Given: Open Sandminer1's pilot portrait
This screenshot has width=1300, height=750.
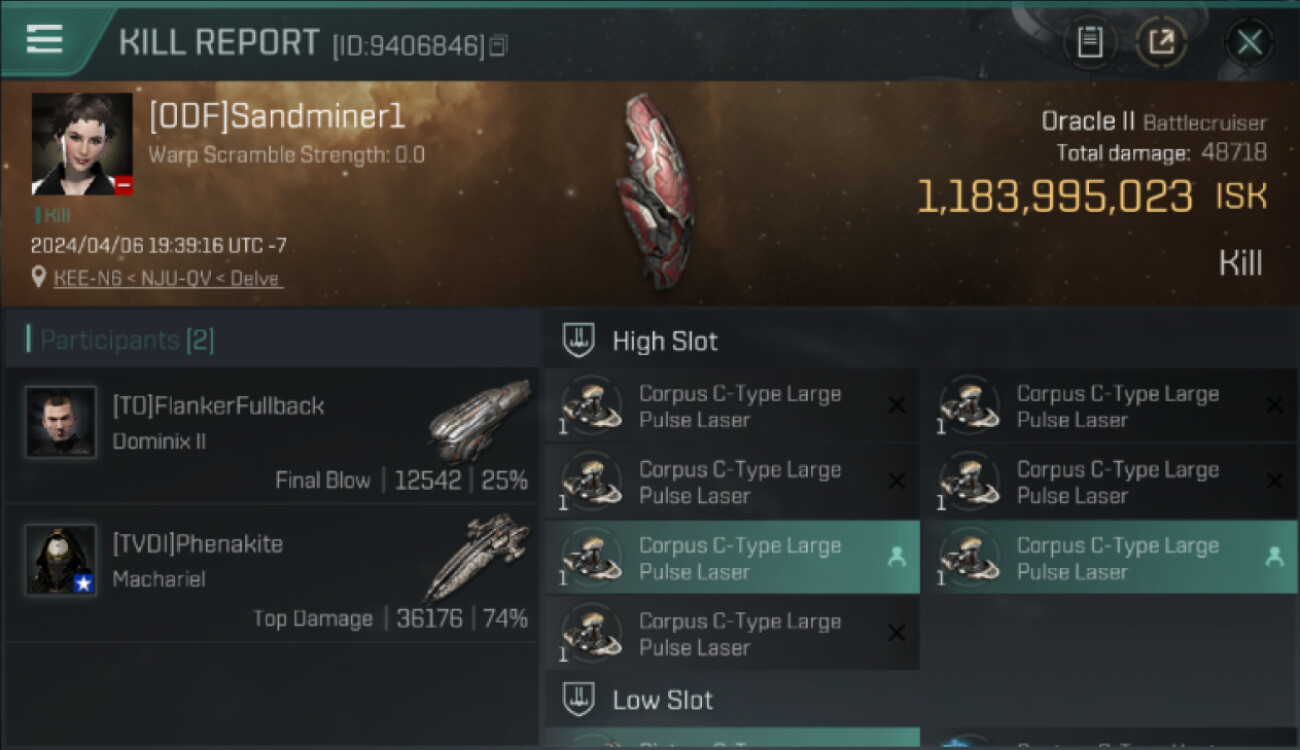Looking at the screenshot, I should click(x=82, y=144).
